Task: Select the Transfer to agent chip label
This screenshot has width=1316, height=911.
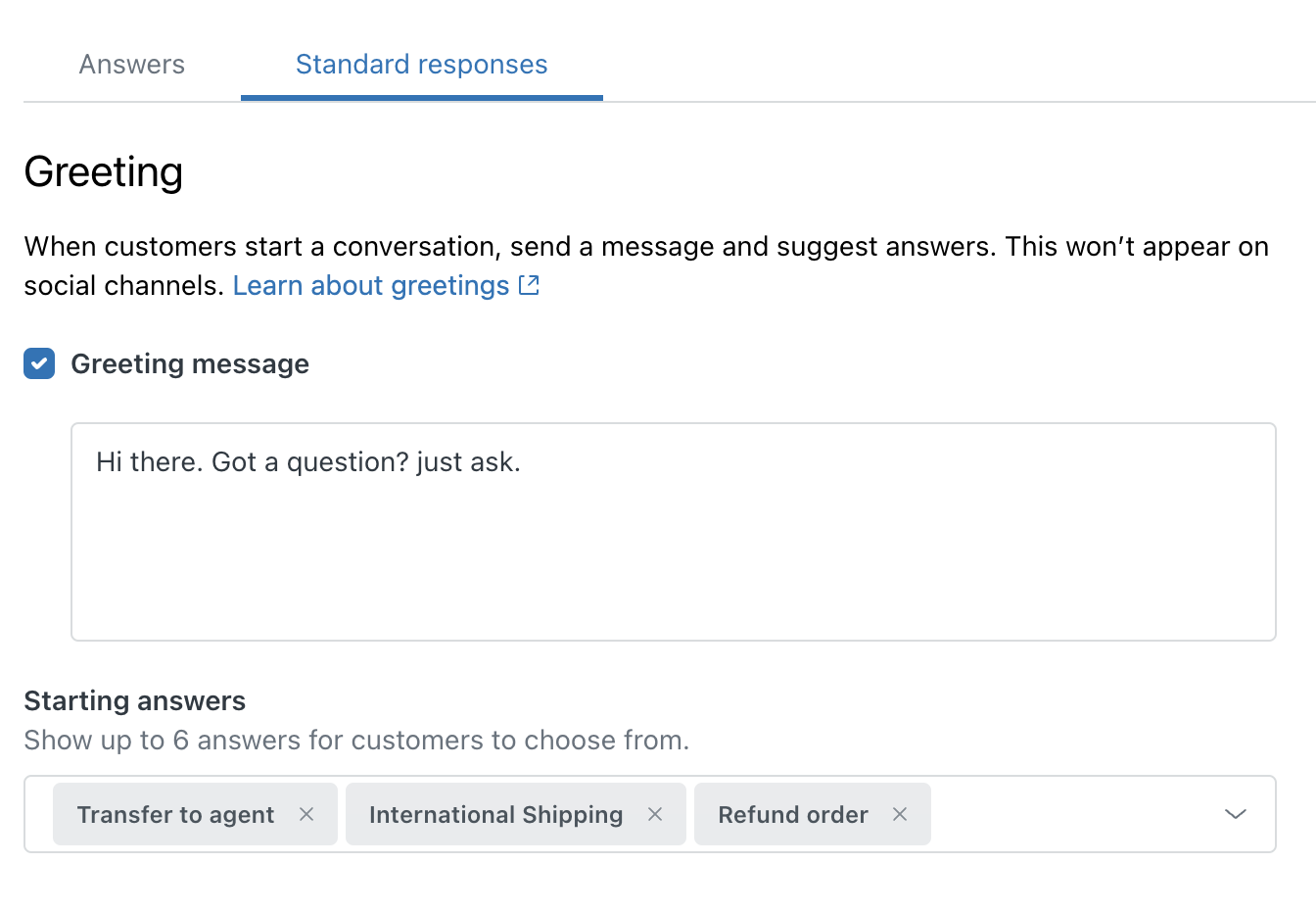Action: click(x=175, y=814)
